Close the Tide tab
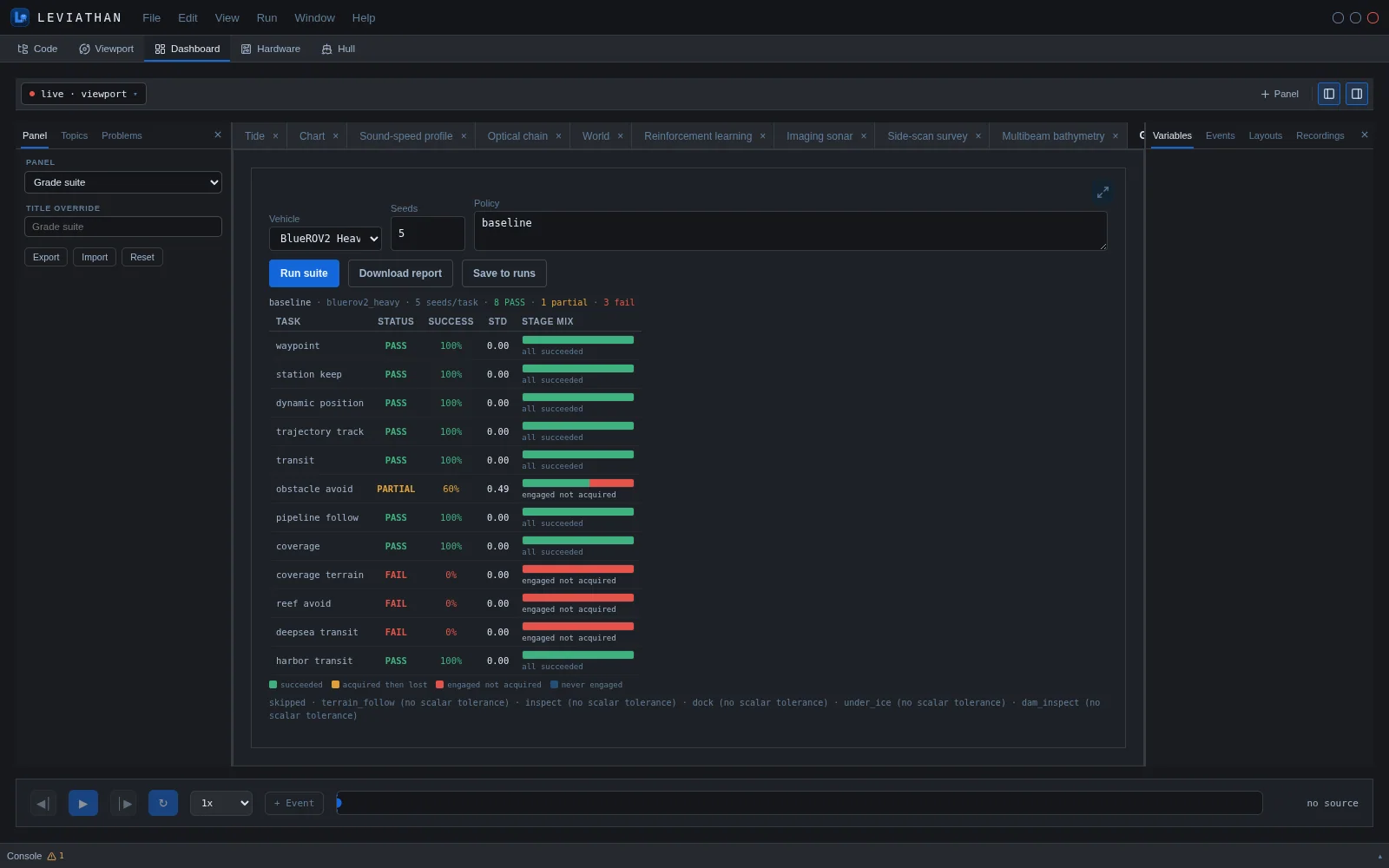This screenshot has height=868, width=1389. click(275, 136)
